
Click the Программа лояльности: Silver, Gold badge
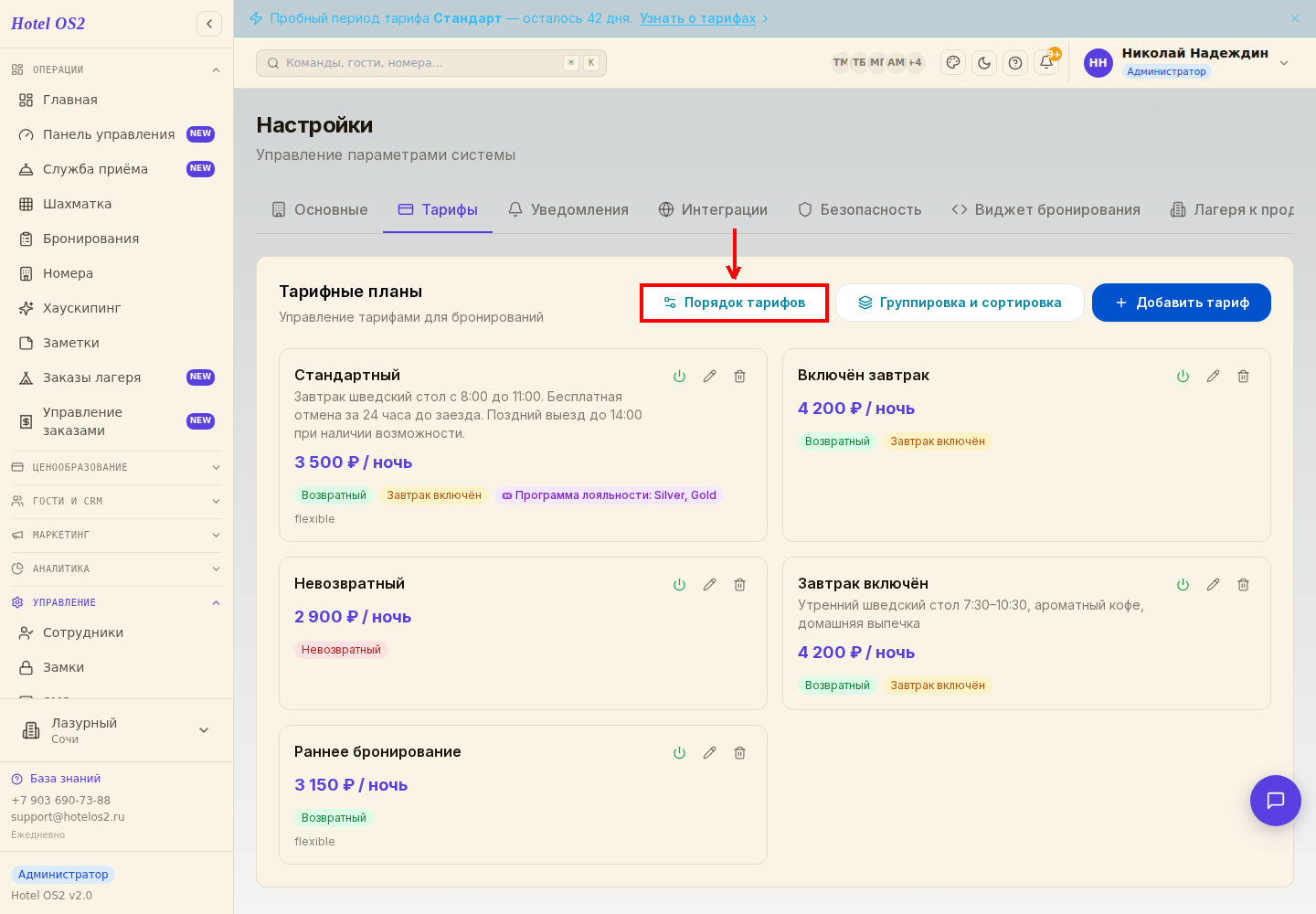click(610, 495)
